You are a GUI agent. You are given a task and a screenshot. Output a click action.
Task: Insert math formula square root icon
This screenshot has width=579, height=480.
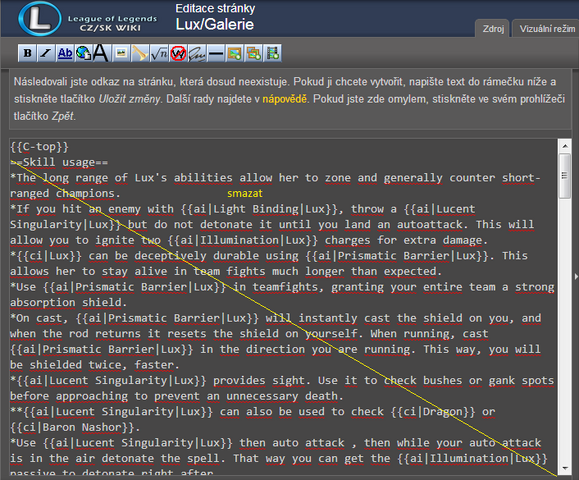coord(159,53)
